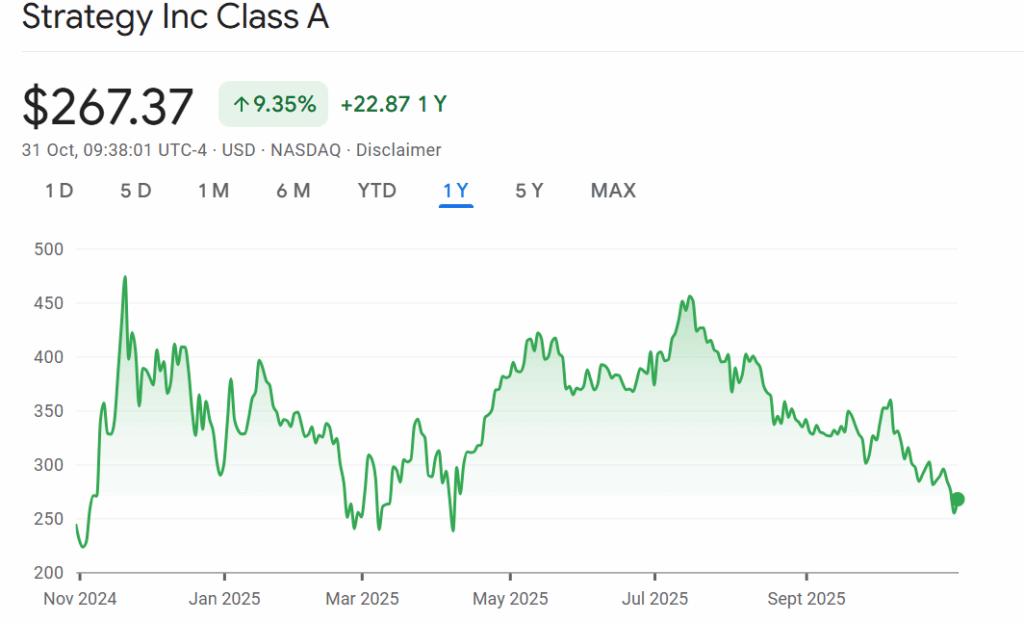Click the Nov 2024 axis label

tap(80, 598)
